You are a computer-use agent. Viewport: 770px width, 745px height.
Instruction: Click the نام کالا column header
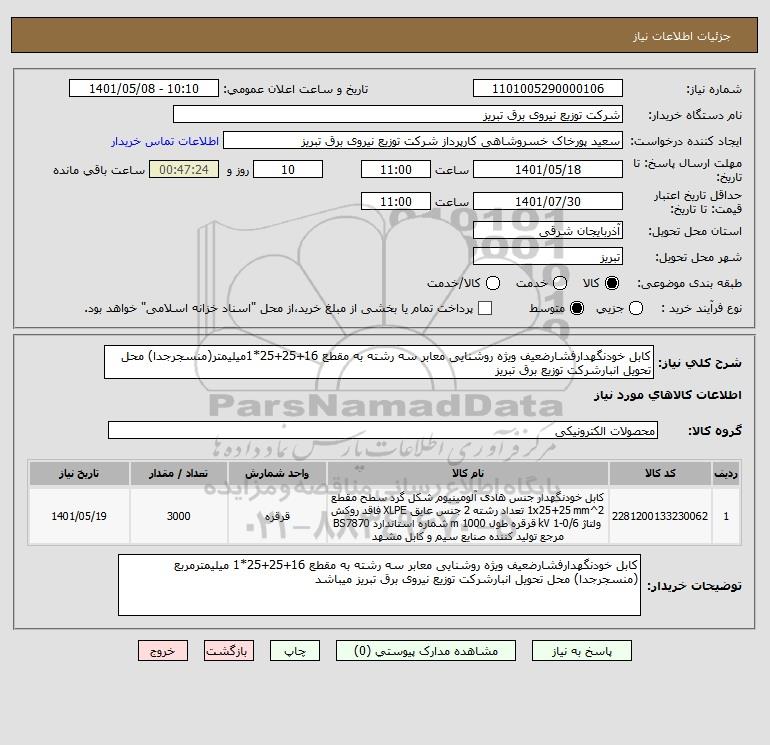(x=468, y=473)
